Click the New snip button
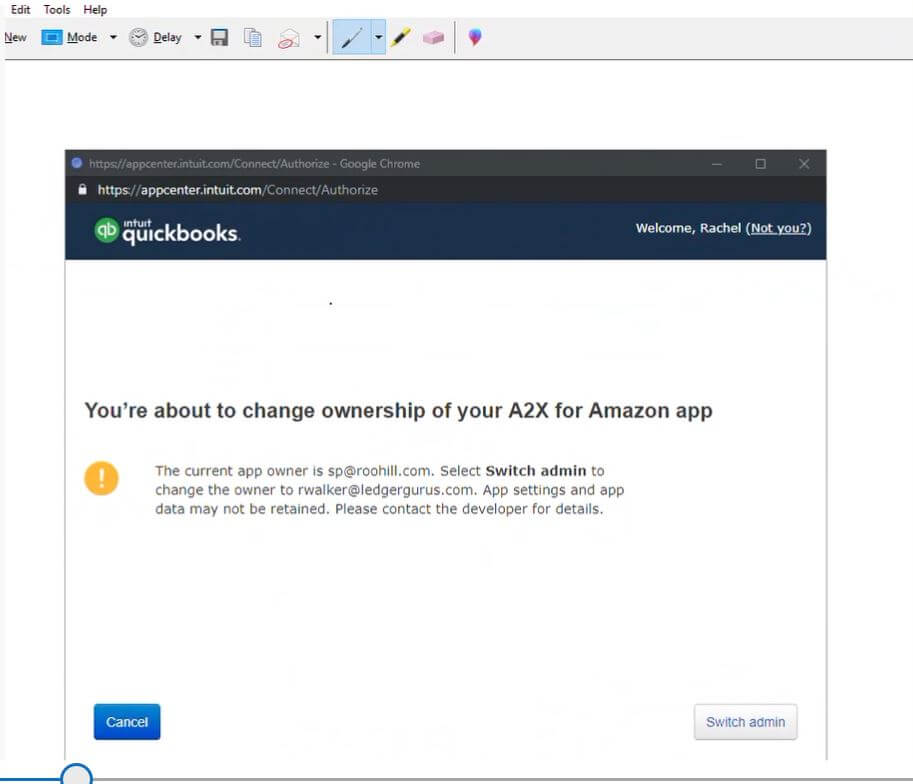Image resolution: width=913 pixels, height=784 pixels. tap(15, 37)
